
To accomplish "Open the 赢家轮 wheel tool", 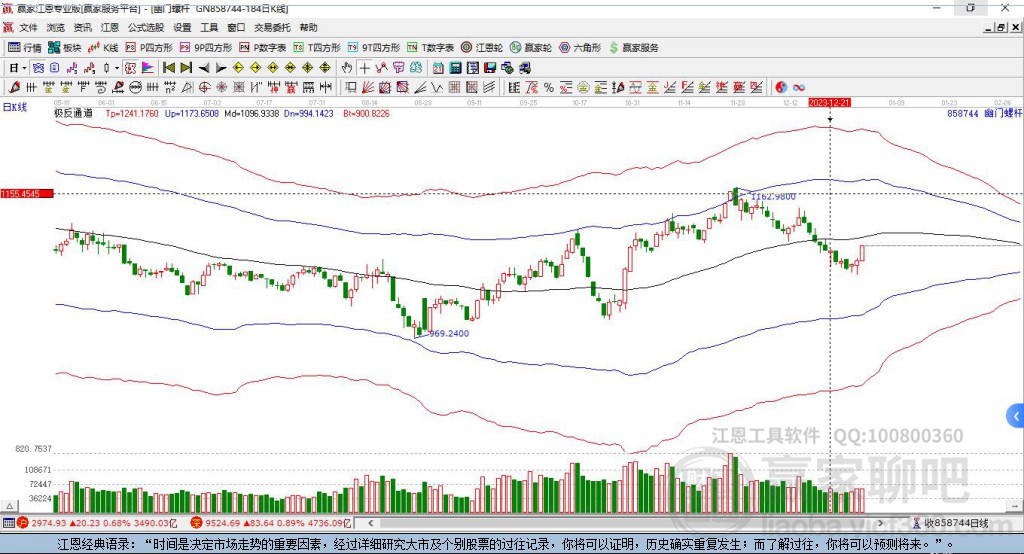I will [531, 48].
